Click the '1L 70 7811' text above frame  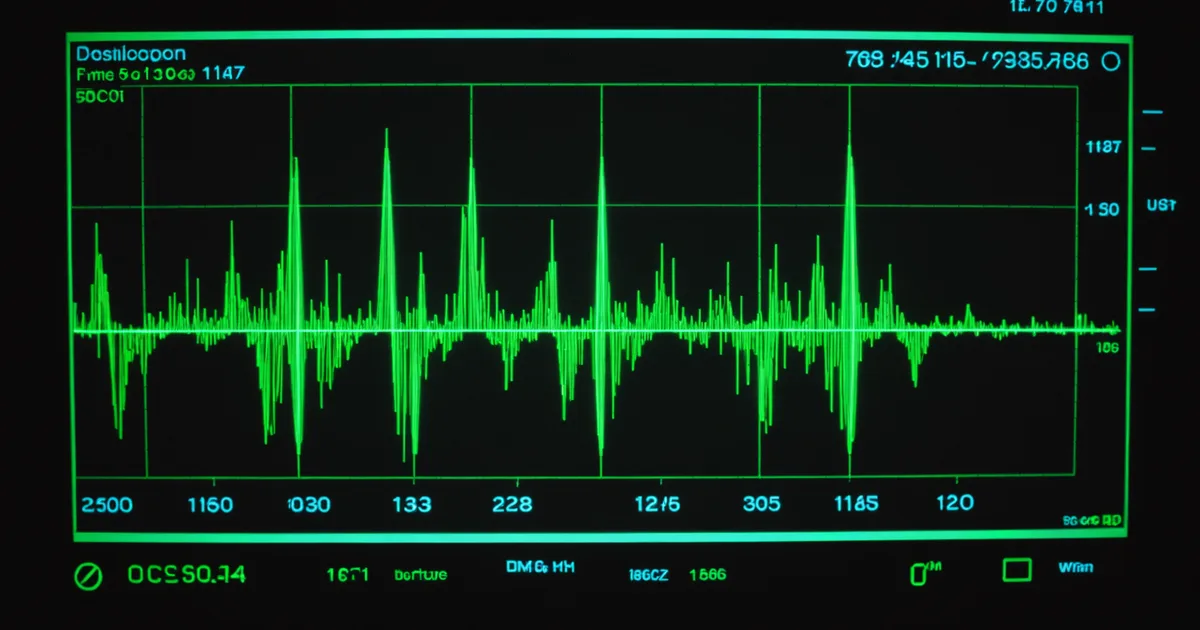(1056, 6)
